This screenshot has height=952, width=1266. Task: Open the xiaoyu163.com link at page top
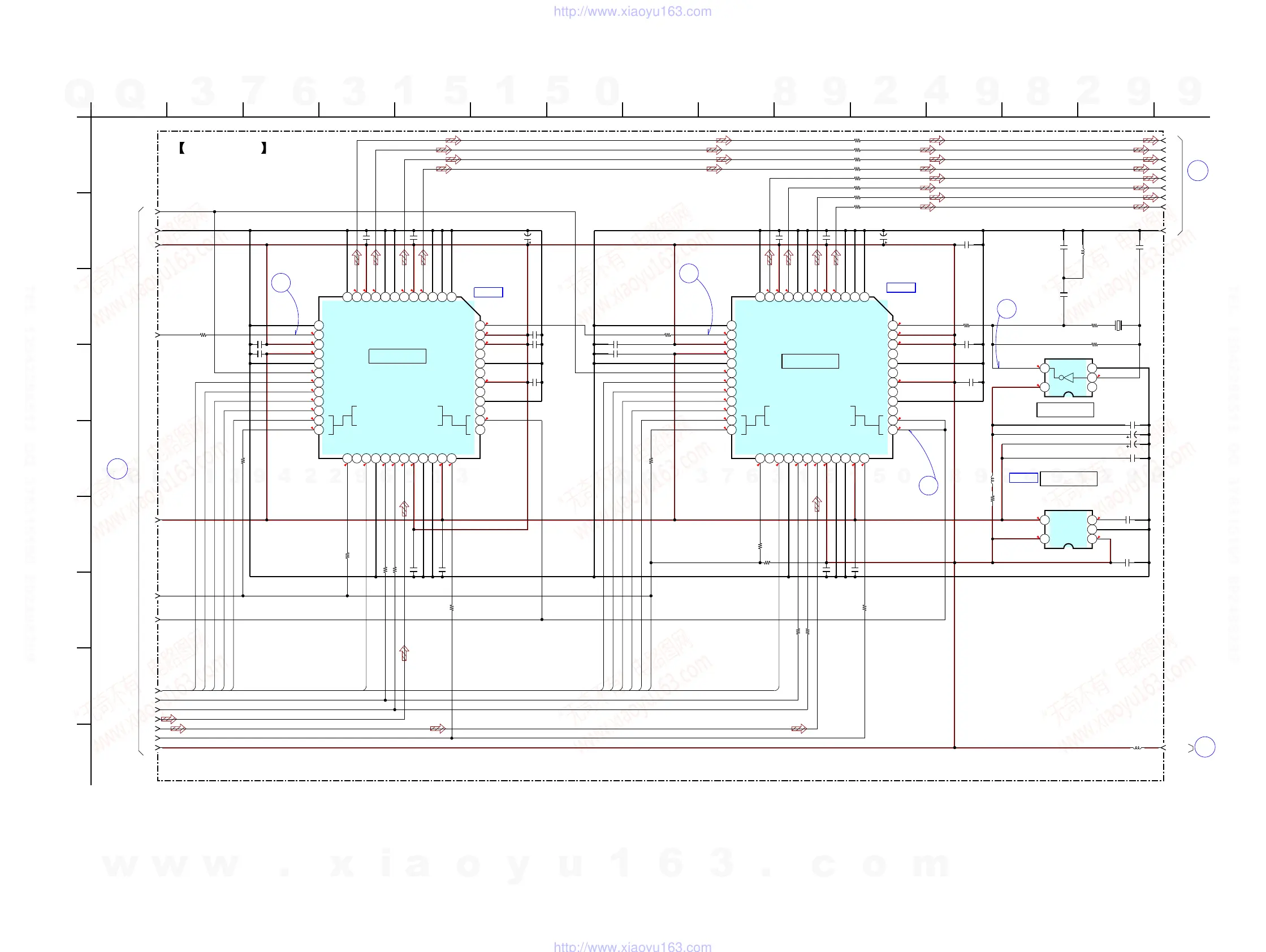coord(632,11)
